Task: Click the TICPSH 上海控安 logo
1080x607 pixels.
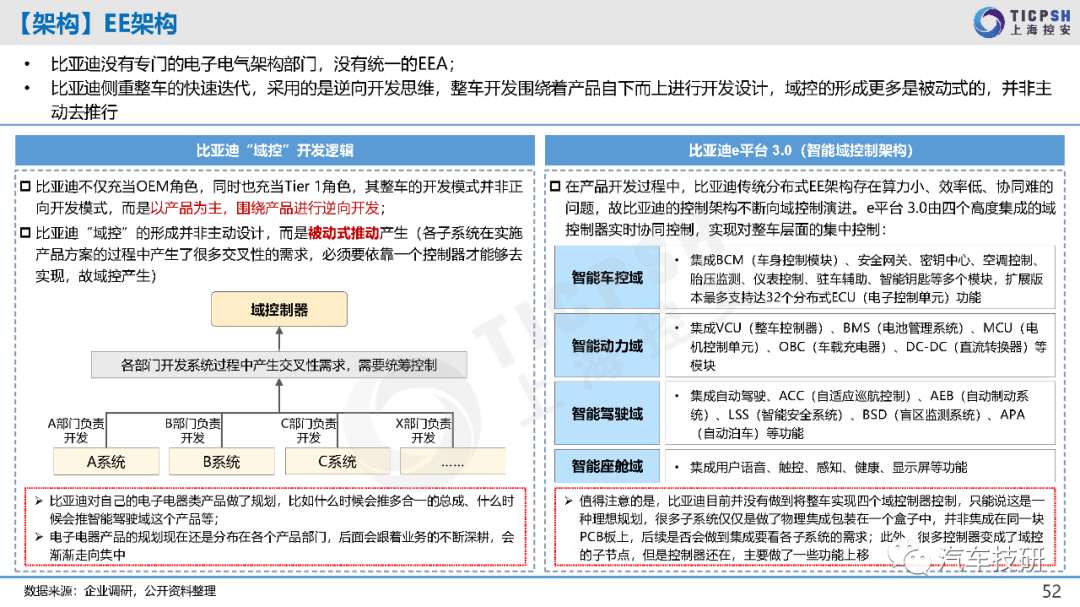Action: (x=1022, y=22)
